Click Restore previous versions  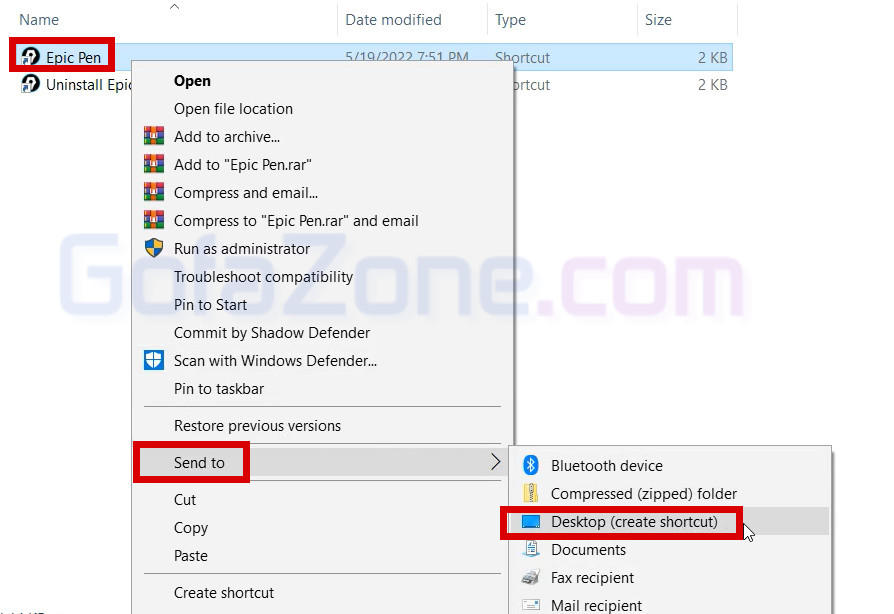click(x=257, y=426)
